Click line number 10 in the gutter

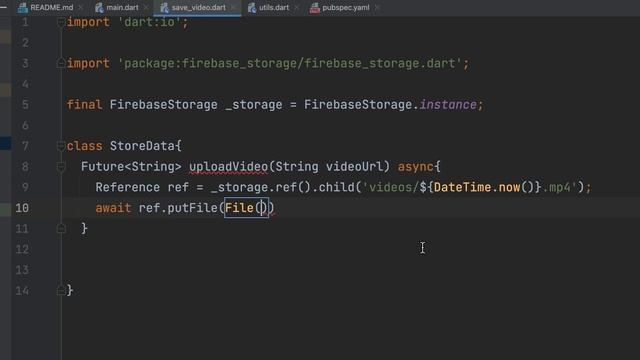pyautogui.click(x=22, y=208)
